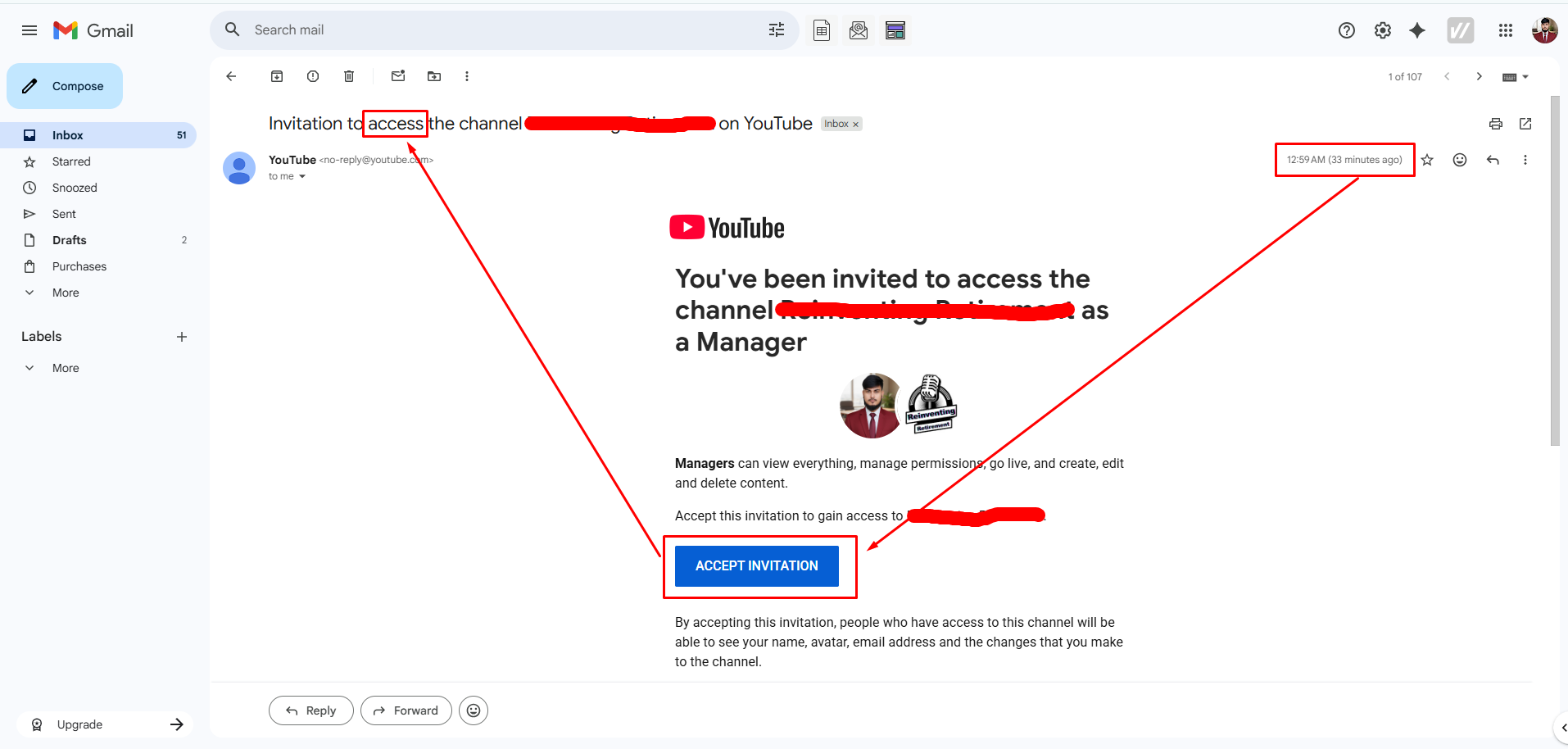Click the ACCEPT INVITATION button
The height and width of the screenshot is (749, 1568).
pyautogui.click(x=756, y=565)
